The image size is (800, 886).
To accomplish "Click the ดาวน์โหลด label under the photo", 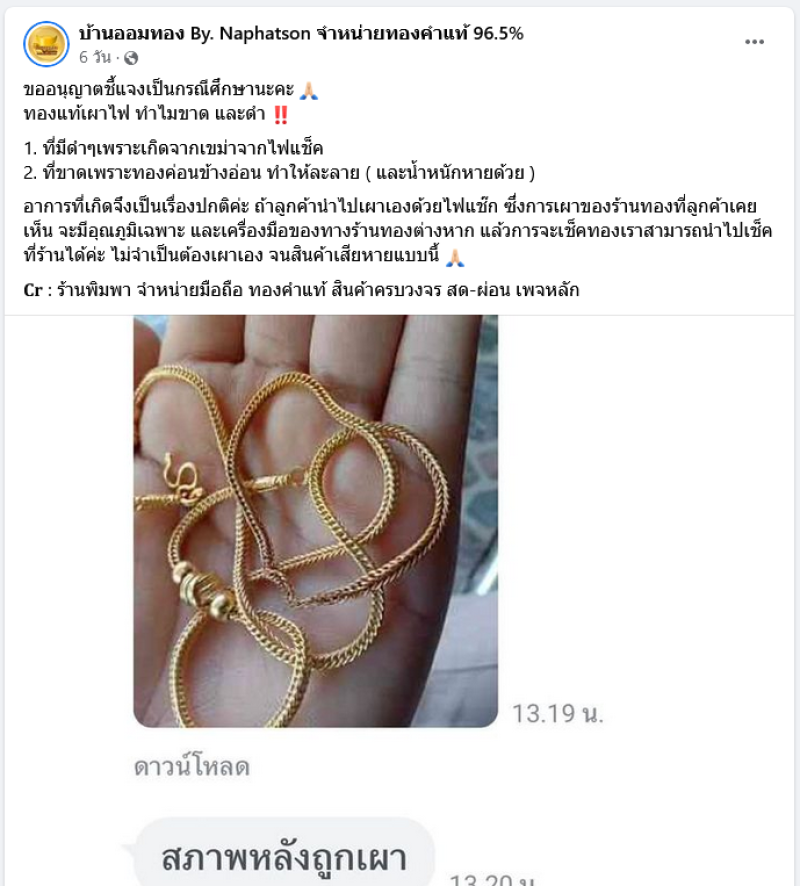I will tap(192, 767).
